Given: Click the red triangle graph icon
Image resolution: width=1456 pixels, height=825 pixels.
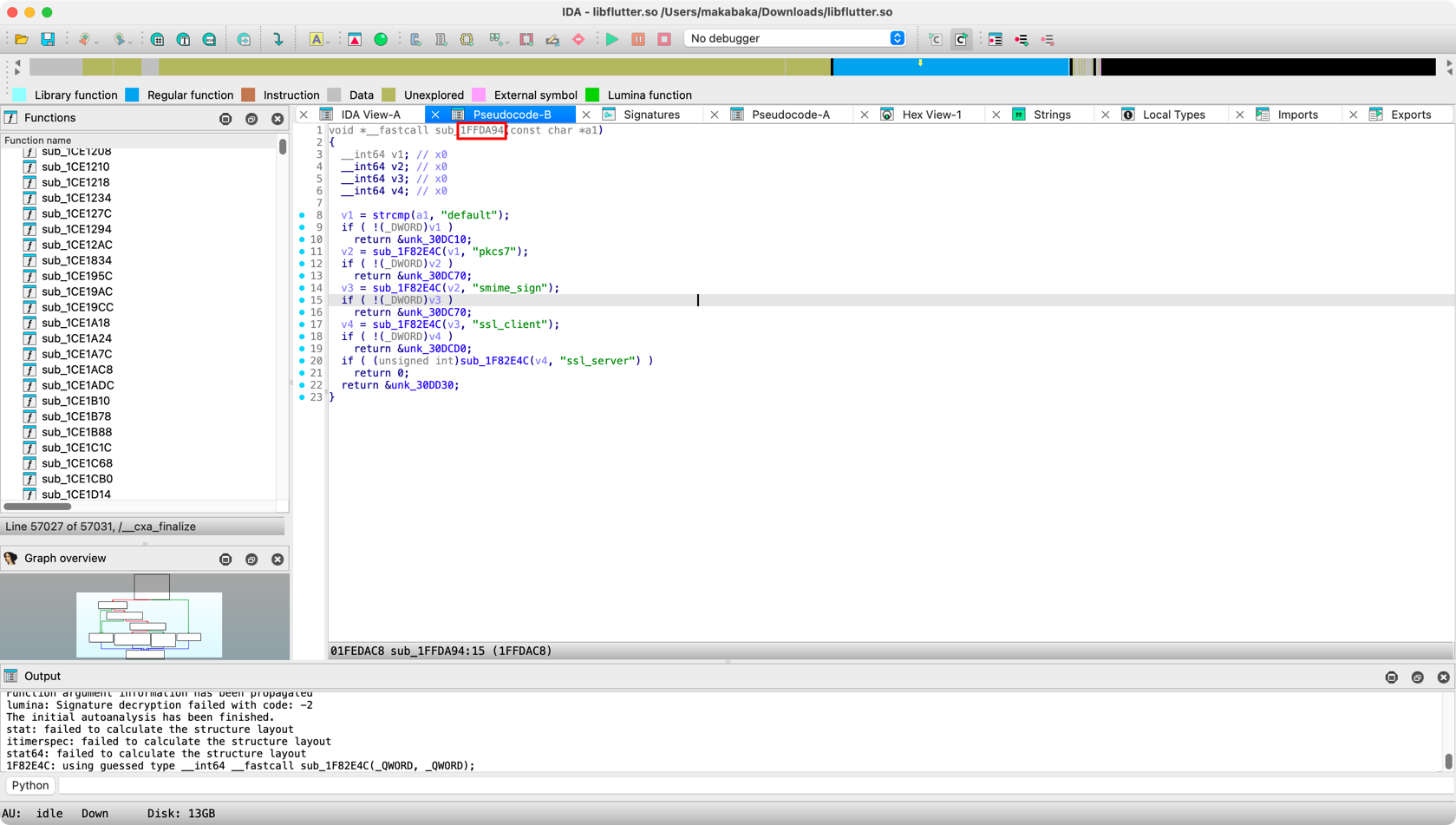Looking at the screenshot, I should (x=355, y=39).
